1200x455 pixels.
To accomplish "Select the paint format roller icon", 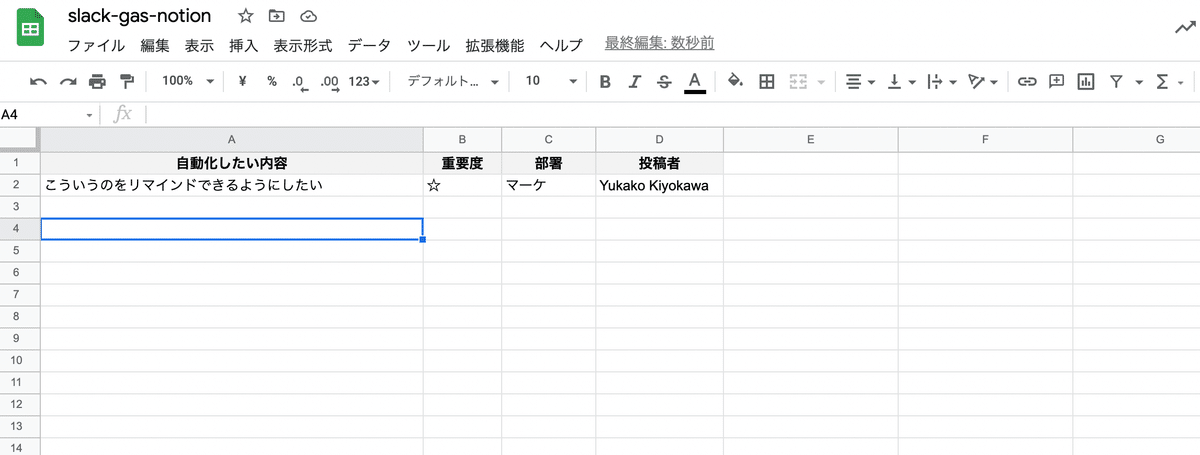I will point(126,82).
